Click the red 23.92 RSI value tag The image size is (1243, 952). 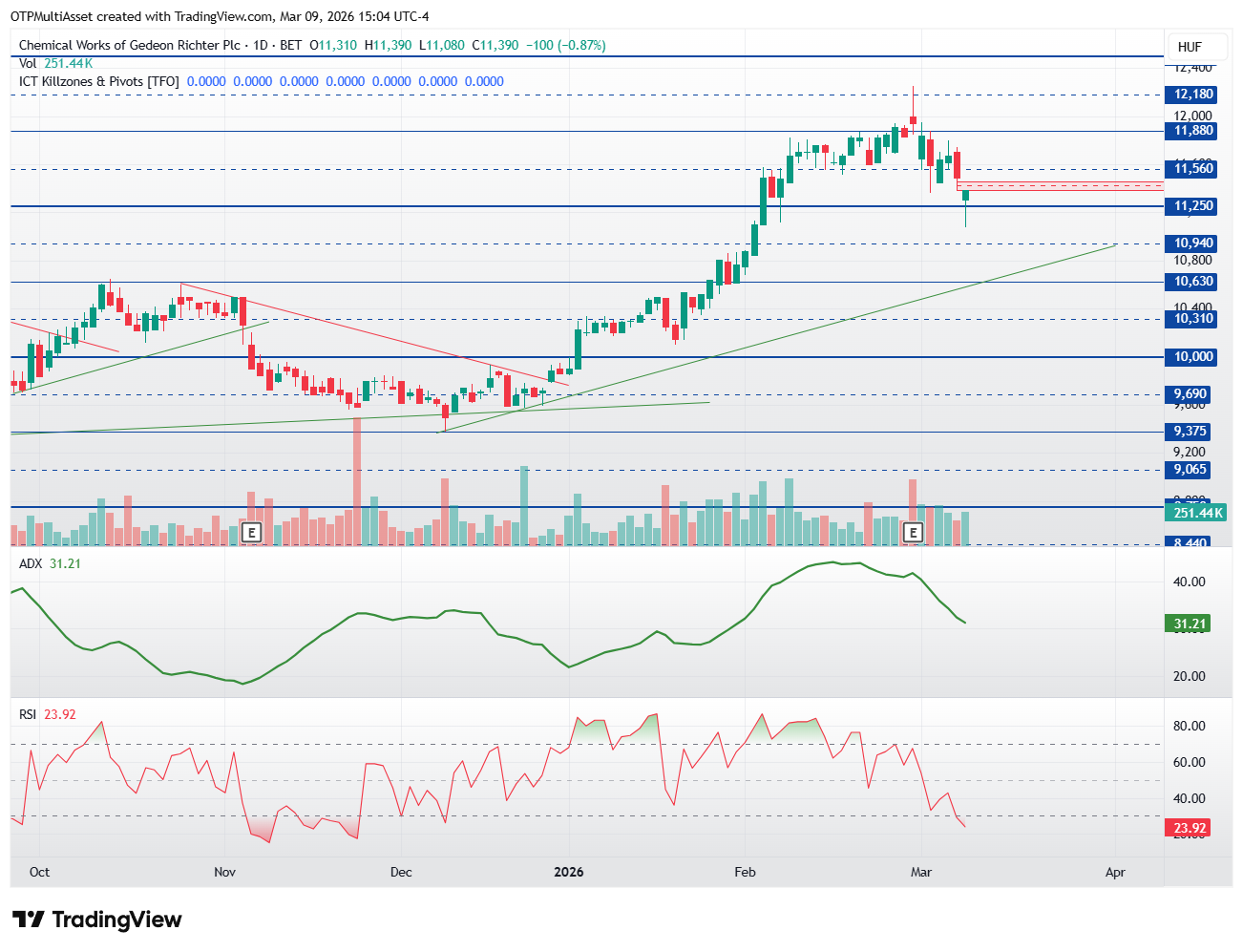[1190, 829]
